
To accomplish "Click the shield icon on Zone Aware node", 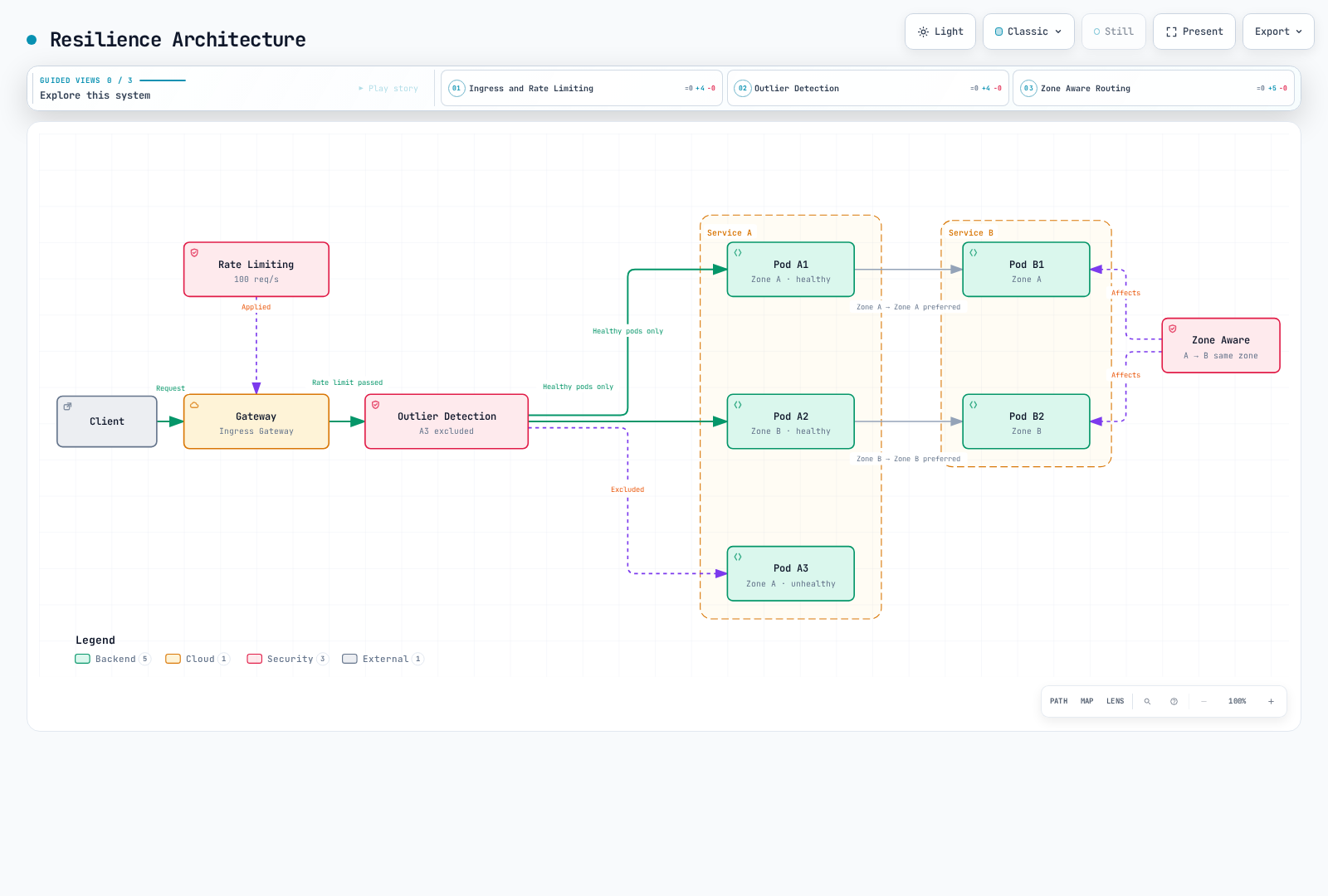I will tap(1173, 329).
